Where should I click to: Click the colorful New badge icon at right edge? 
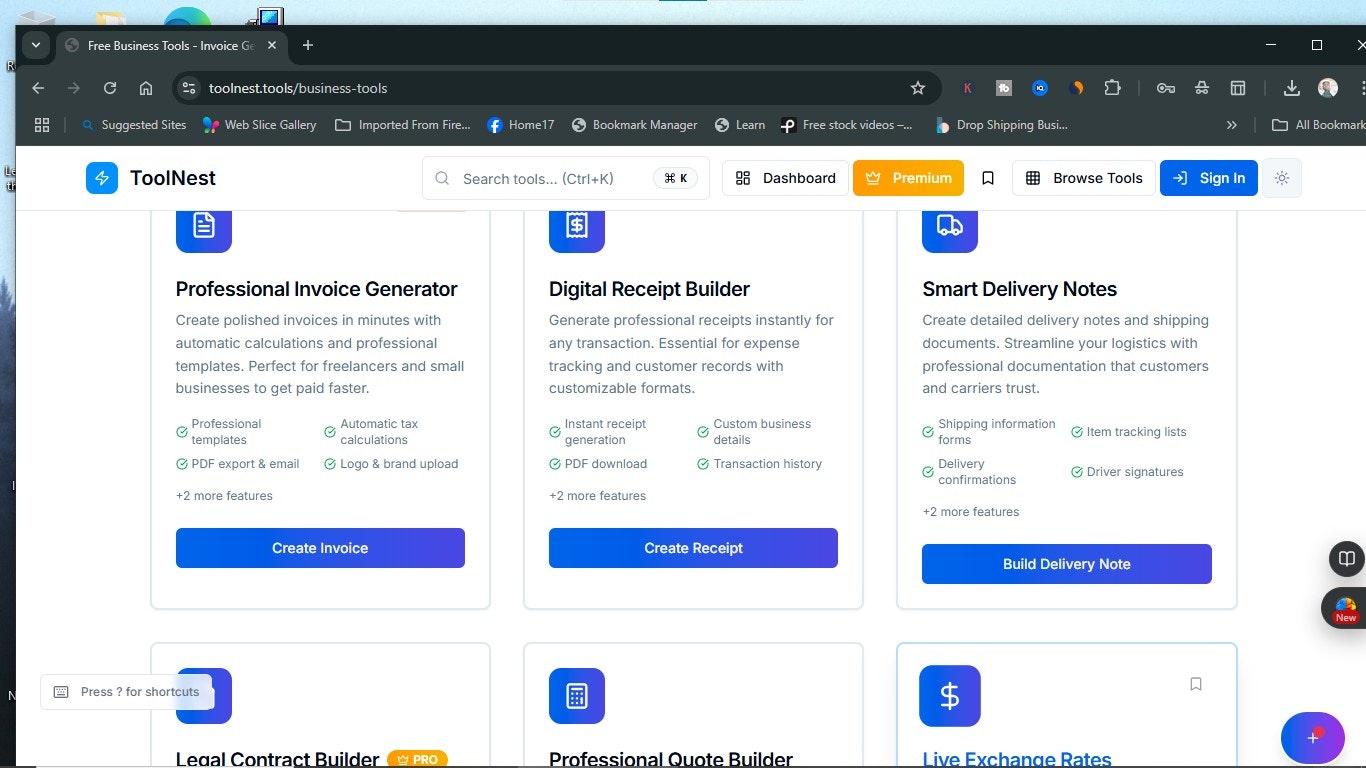coord(1345,608)
